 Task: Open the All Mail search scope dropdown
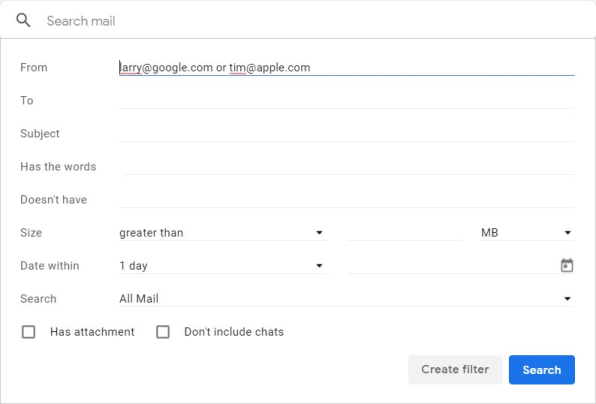(347, 299)
